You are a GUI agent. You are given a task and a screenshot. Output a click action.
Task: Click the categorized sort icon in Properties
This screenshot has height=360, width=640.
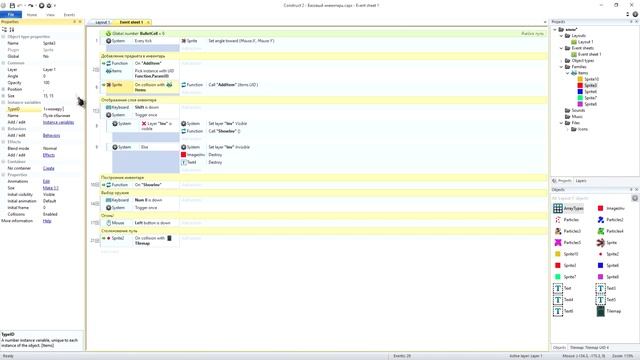tap(4, 29)
